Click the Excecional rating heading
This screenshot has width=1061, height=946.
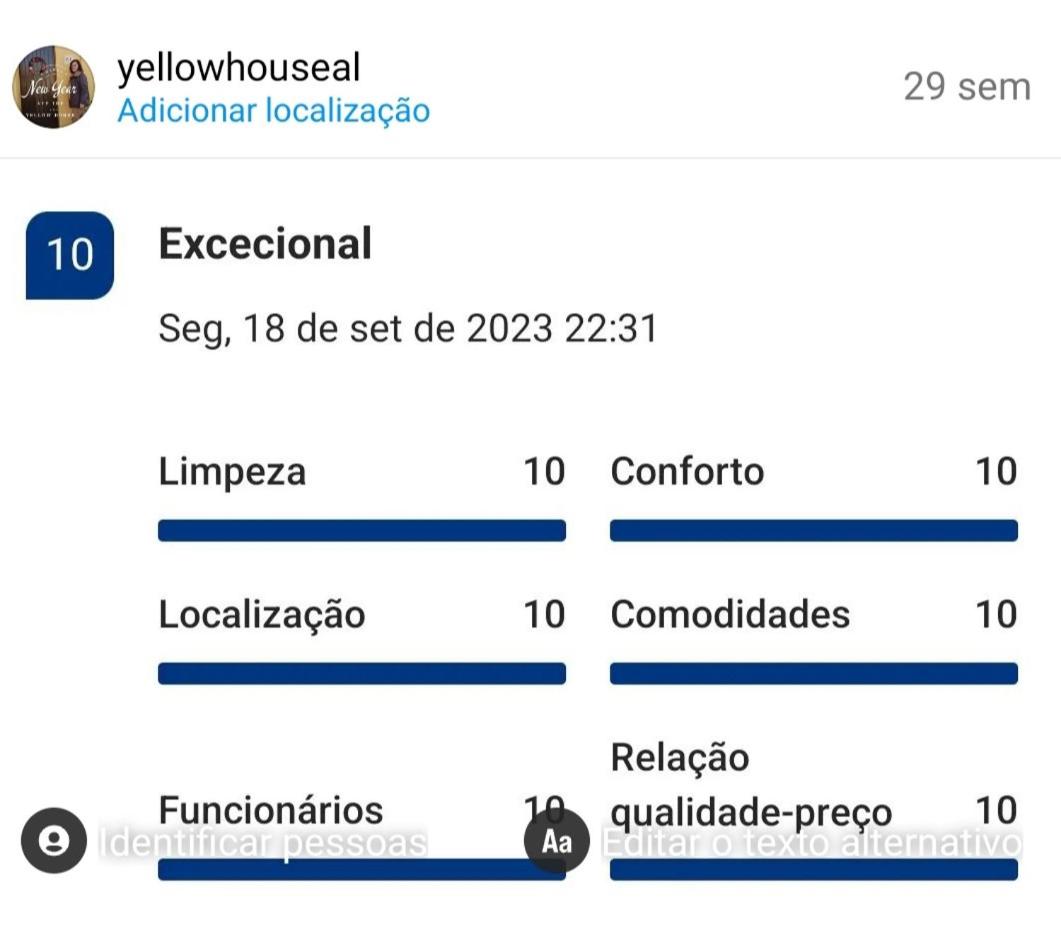pyautogui.click(x=265, y=244)
